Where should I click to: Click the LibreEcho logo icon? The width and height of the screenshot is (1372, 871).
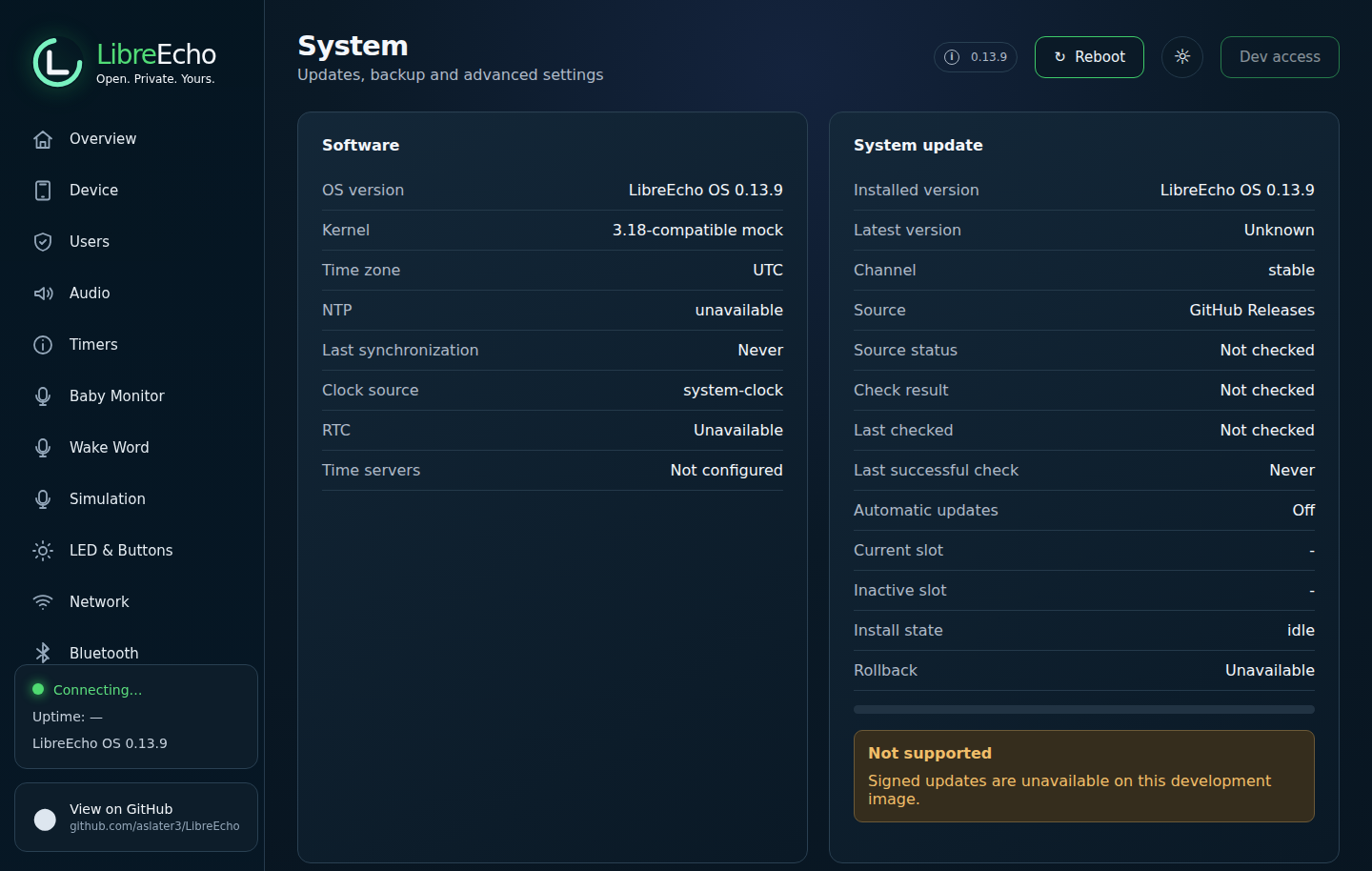(58, 63)
